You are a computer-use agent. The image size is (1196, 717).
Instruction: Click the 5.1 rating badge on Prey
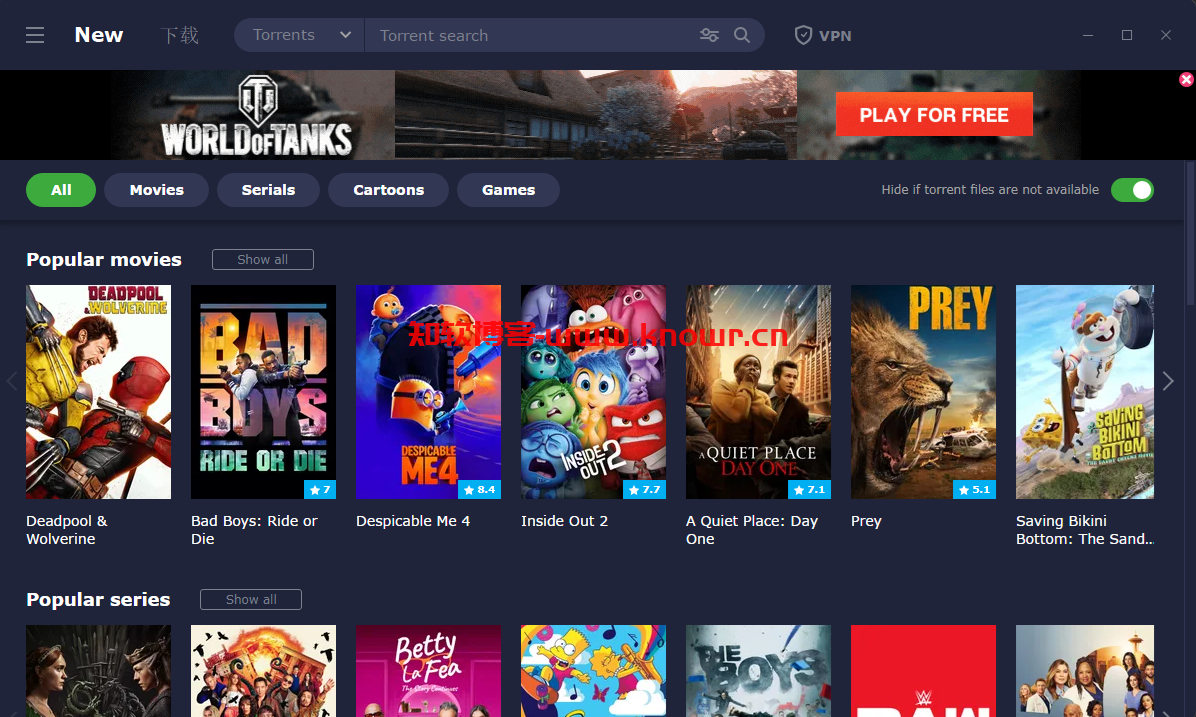coord(975,490)
